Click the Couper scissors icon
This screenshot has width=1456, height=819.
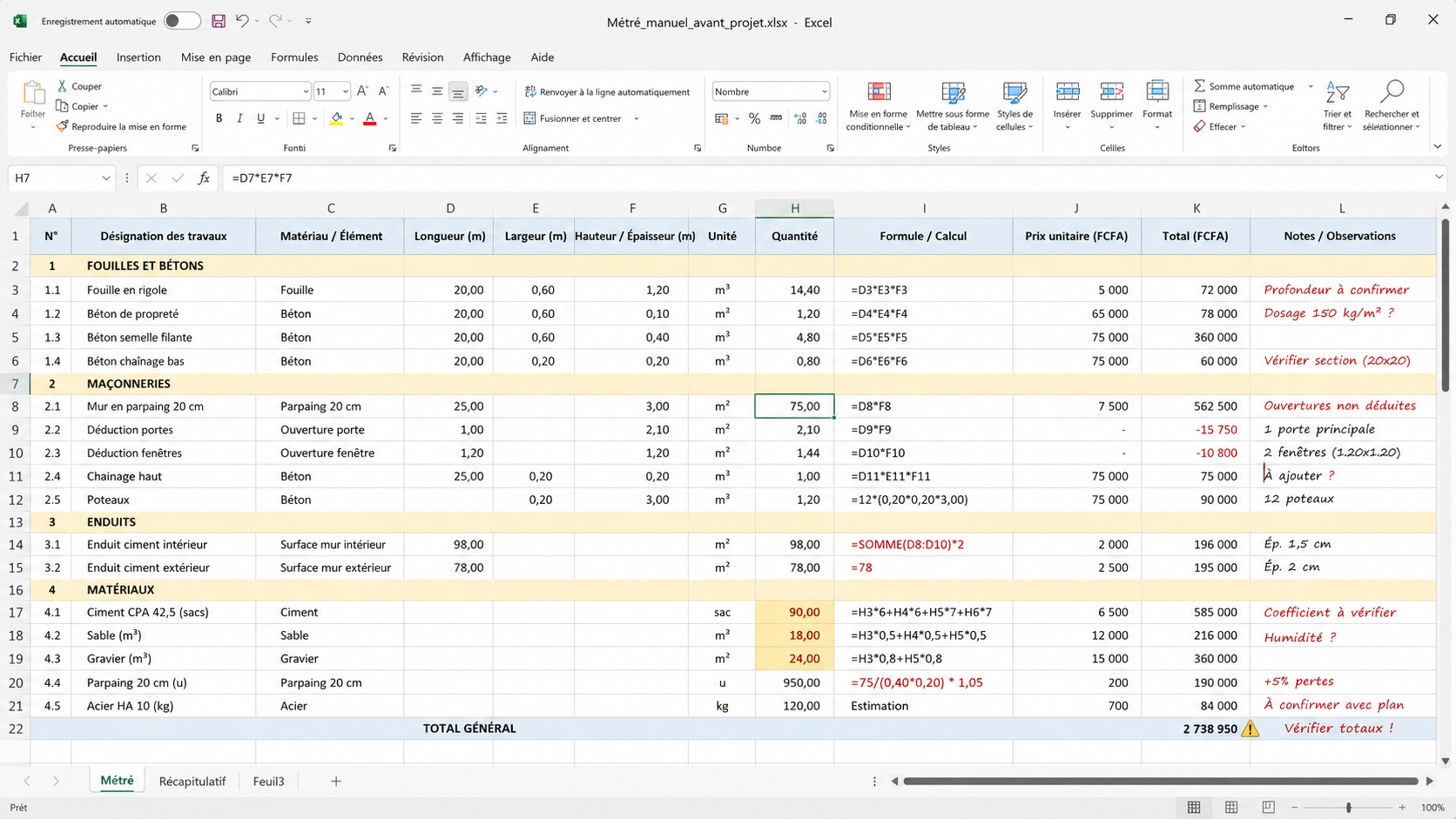(63, 86)
